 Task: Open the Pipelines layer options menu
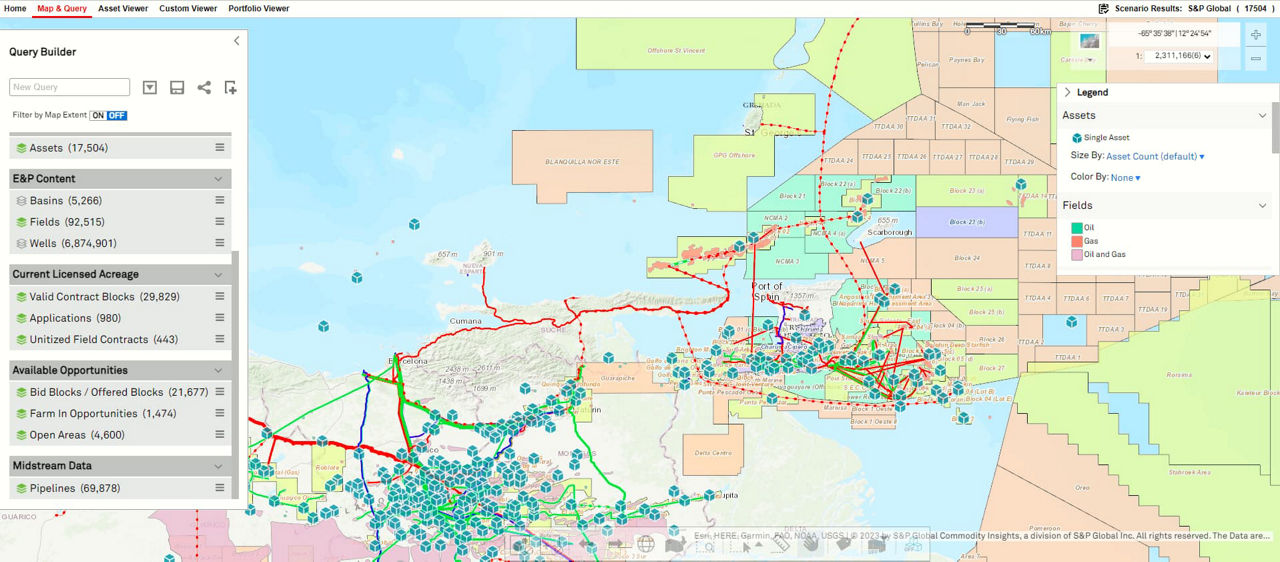(219, 488)
